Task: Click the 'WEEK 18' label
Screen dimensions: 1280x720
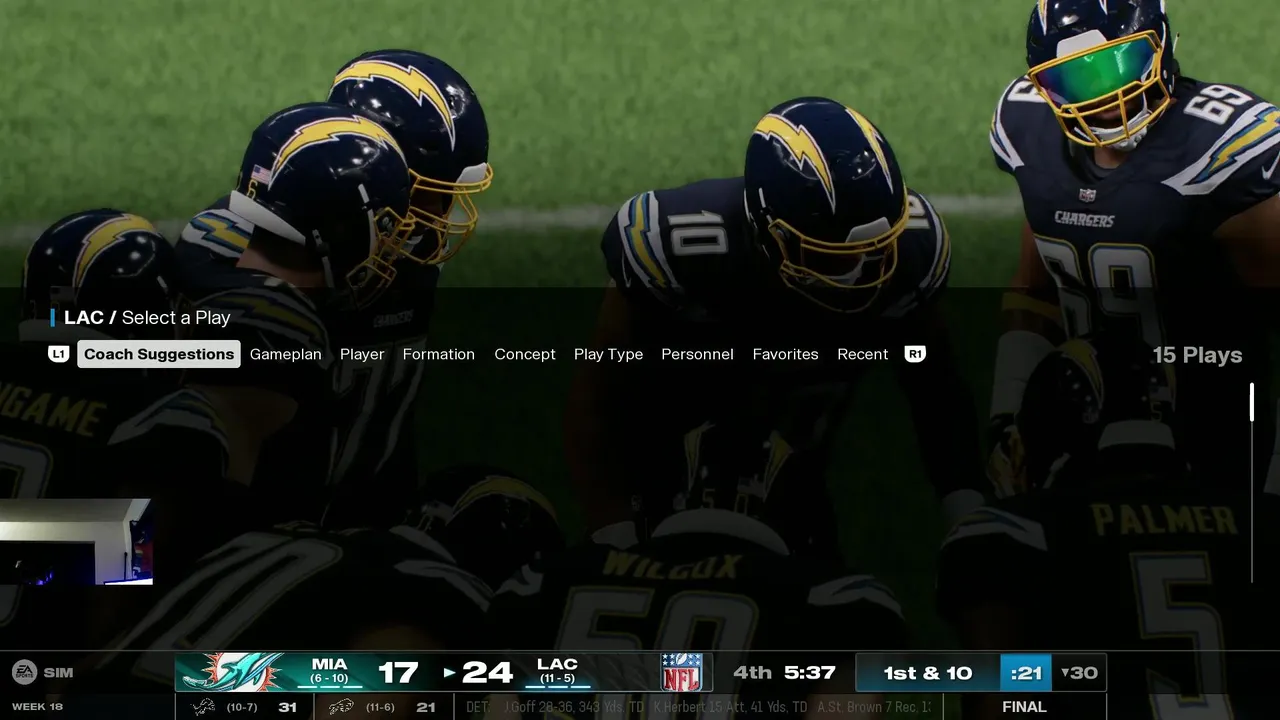Action: tap(37, 707)
